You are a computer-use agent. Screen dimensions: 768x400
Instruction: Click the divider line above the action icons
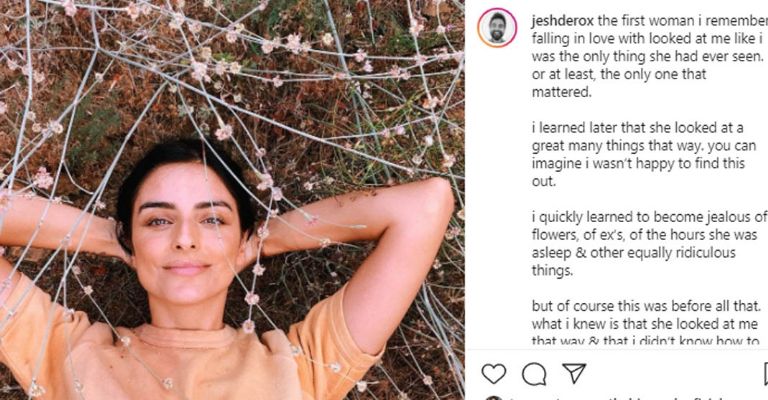(616, 350)
